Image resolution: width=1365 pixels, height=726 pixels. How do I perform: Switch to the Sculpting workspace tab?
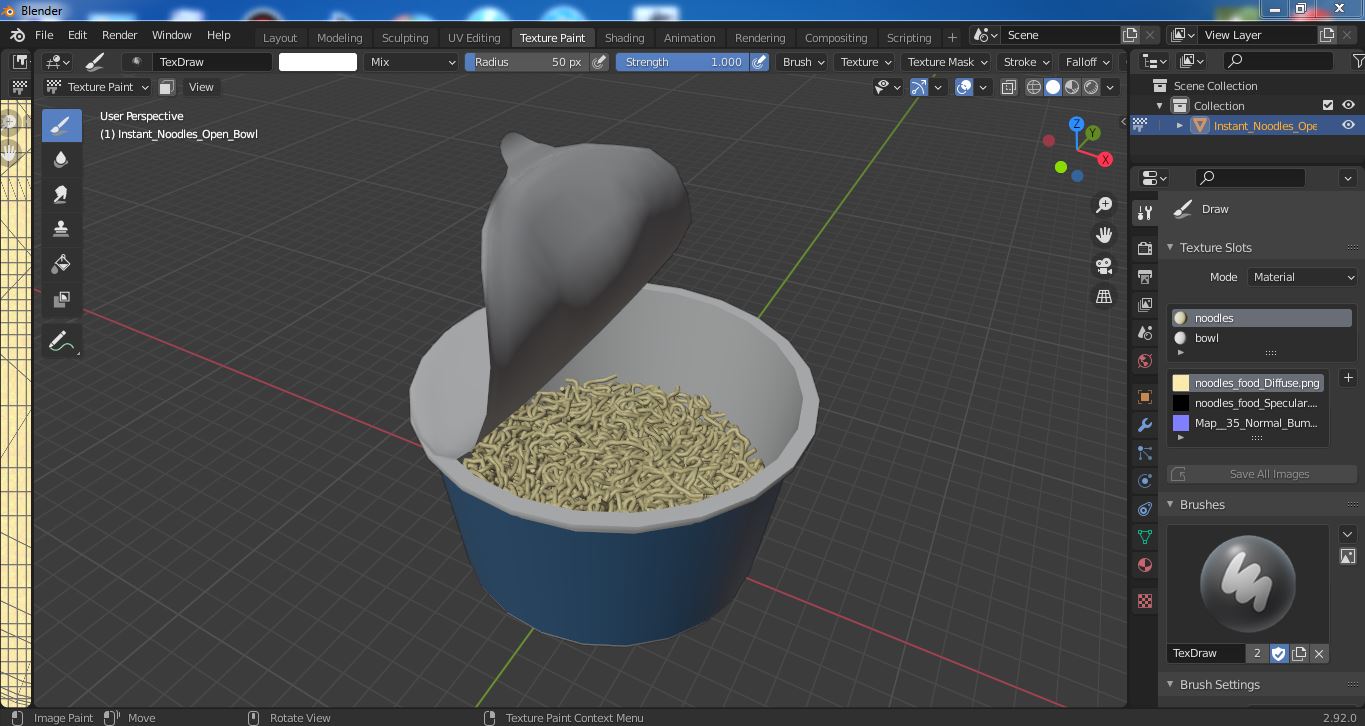[x=405, y=38]
